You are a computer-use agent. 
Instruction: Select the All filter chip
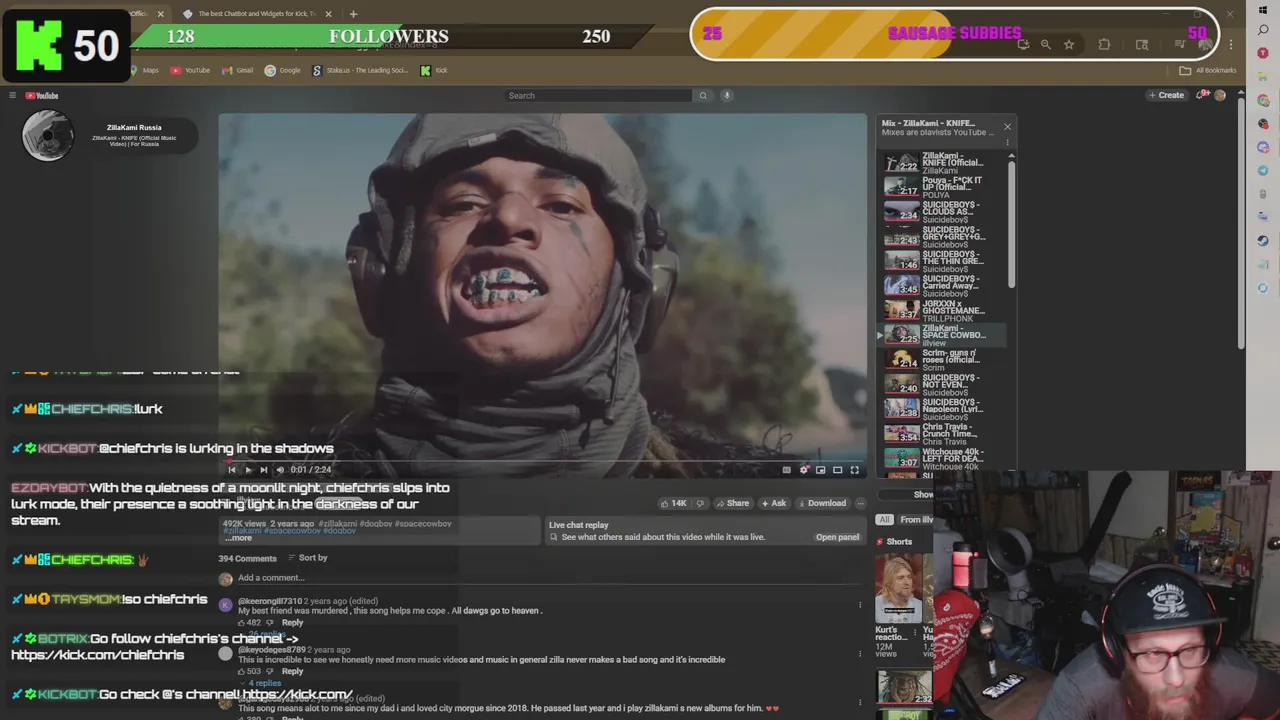click(884, 520)
